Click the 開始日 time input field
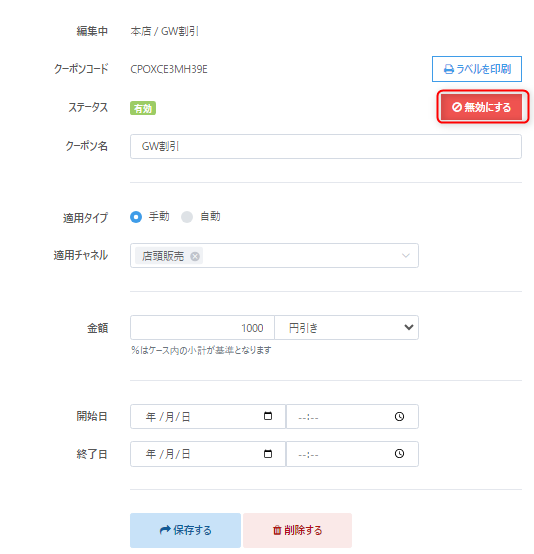The width and height of the screenshot is (534, 554). 352,417
